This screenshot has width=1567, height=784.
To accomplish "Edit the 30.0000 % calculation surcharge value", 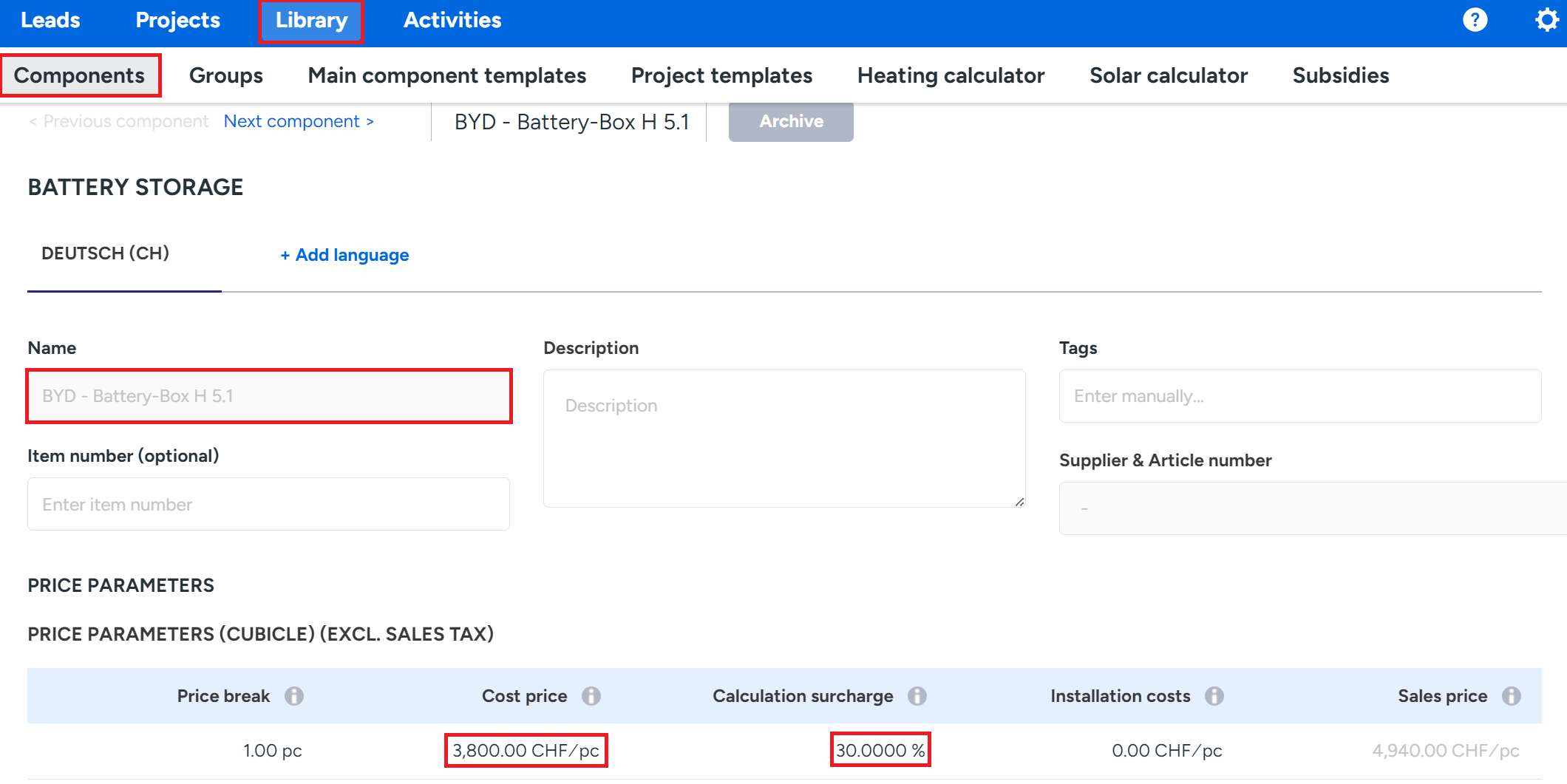I will [x=880, y=751].
